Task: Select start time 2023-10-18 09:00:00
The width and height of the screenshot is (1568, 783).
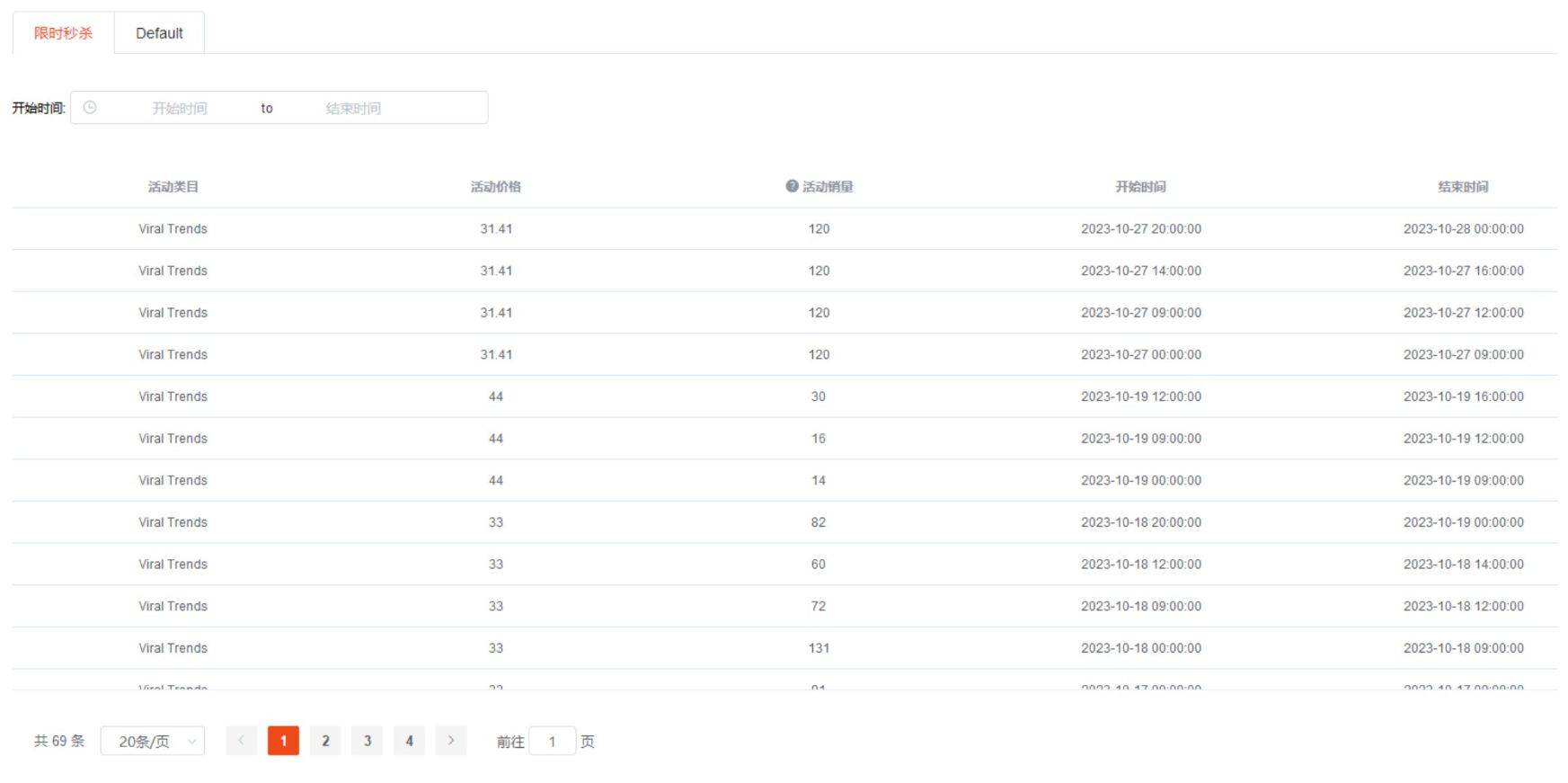Action: (1141, 607)
